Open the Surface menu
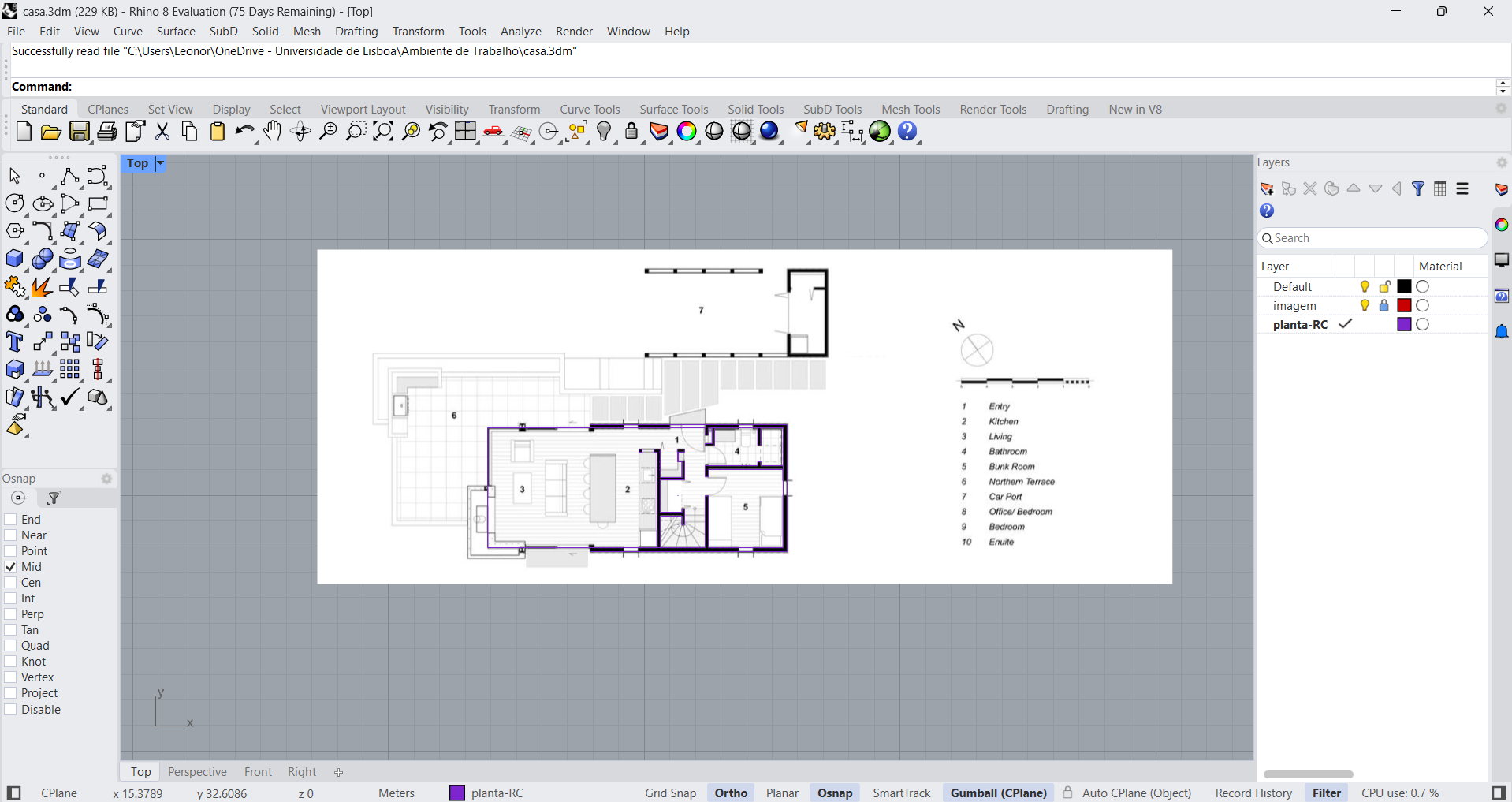Screen dimensions: 1512x802 176,32
